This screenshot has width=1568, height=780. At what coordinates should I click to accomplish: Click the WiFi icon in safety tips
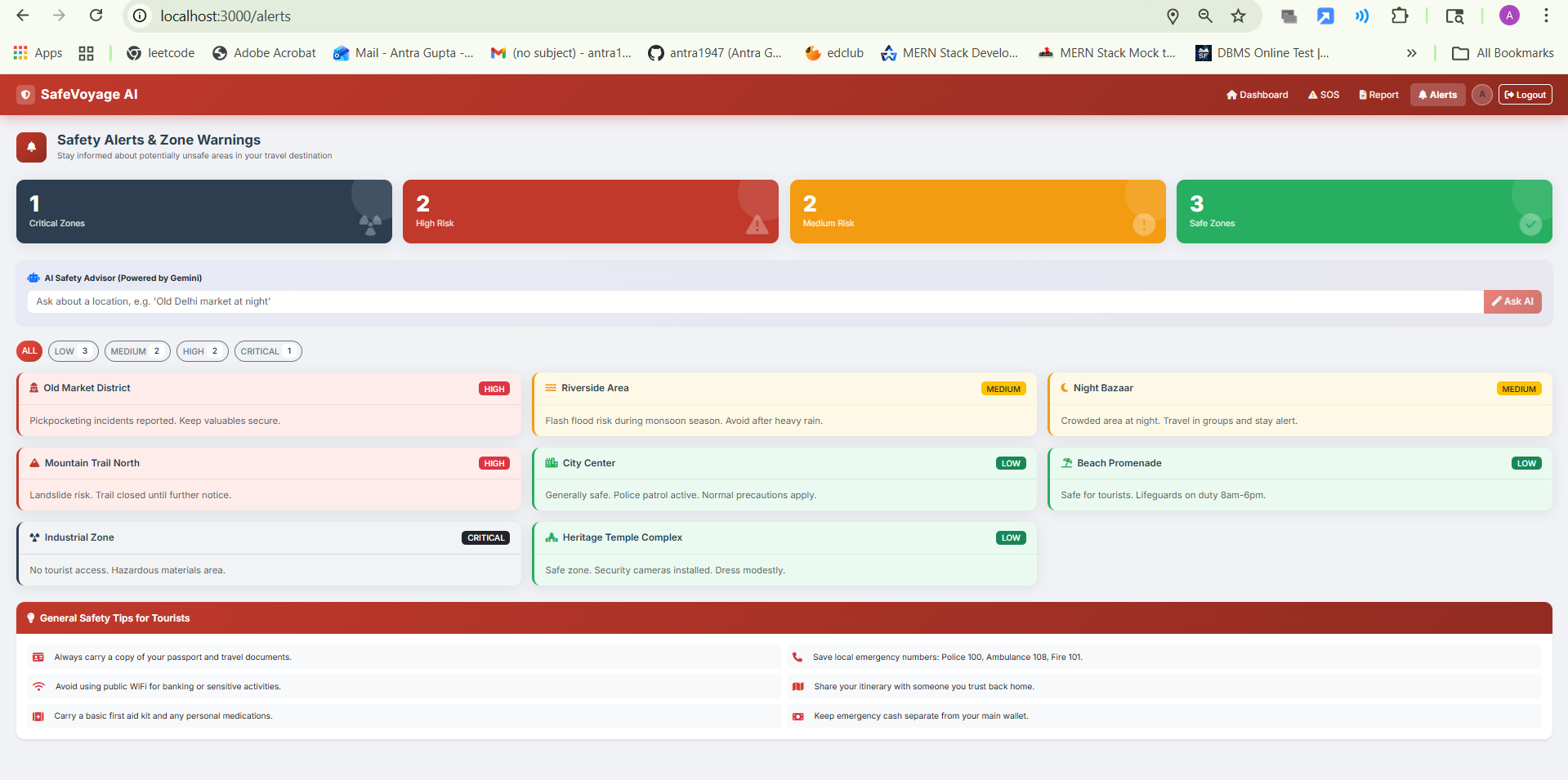pos(38,686)
